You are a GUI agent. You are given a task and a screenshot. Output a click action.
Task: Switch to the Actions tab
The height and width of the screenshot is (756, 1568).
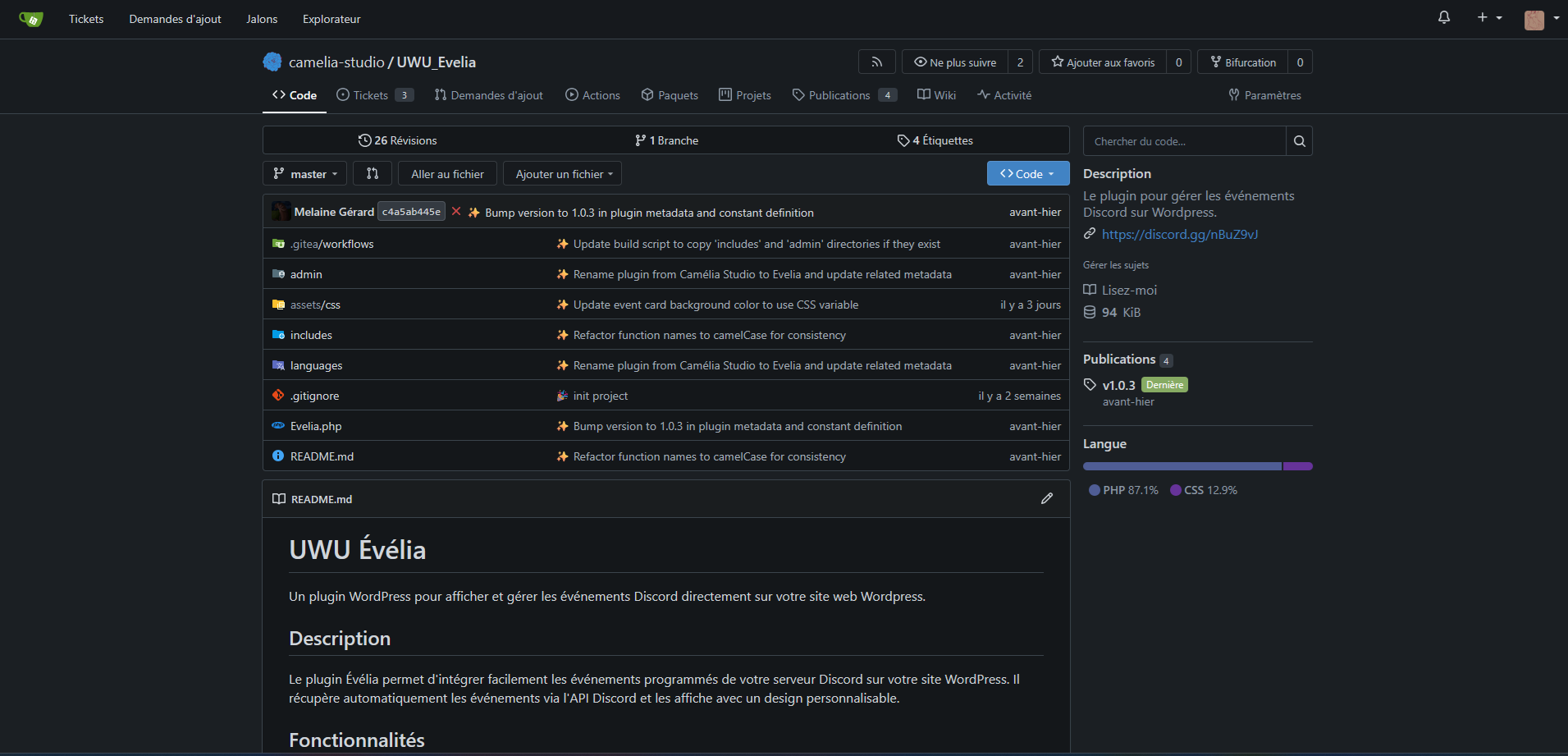[592, 95]
